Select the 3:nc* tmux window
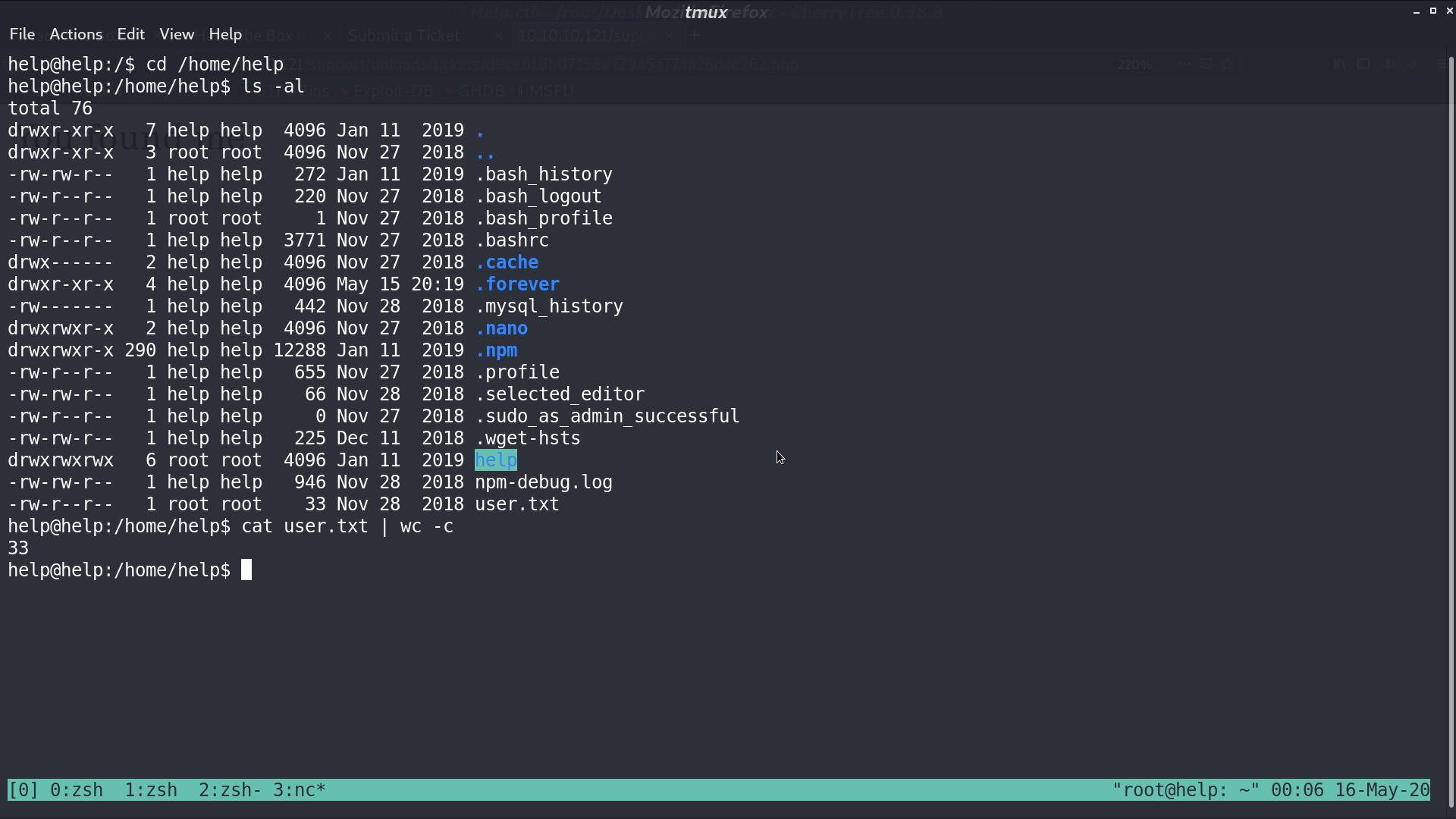This screenshot has width=1456, height=819. coord(300,790)
